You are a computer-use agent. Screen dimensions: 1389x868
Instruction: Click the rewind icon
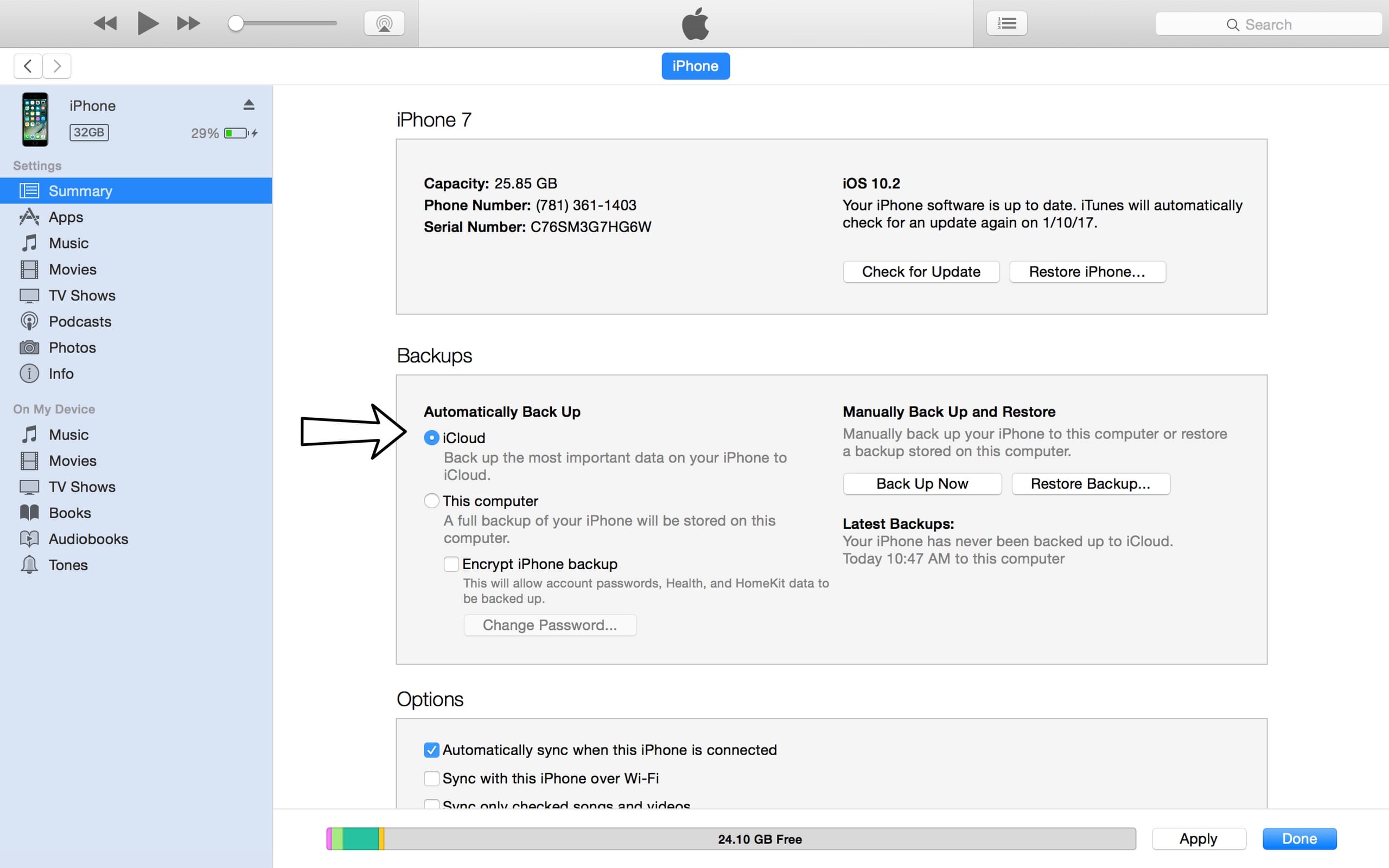[x=105, y=23]
